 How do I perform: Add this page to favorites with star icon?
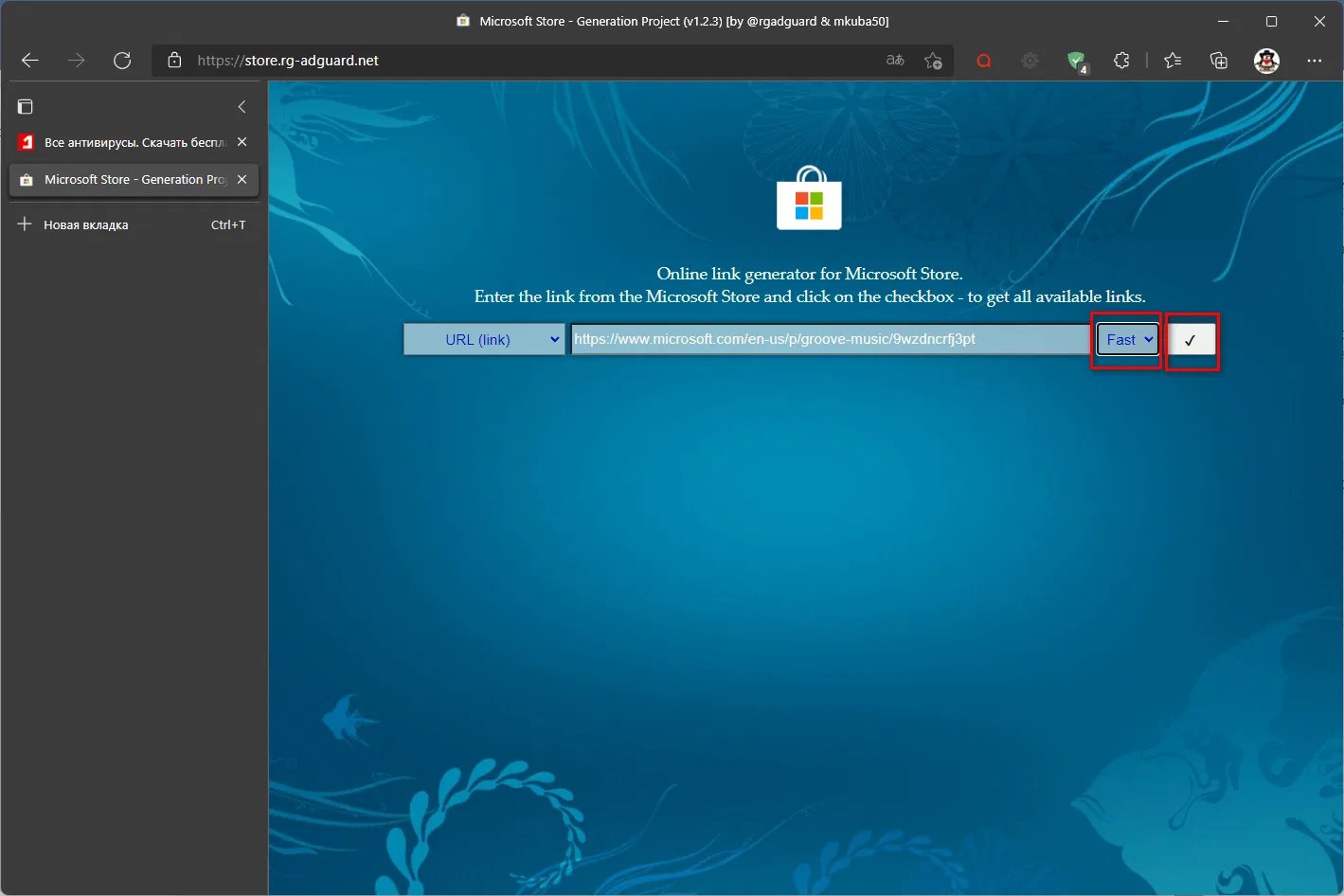tap(933, 61)
